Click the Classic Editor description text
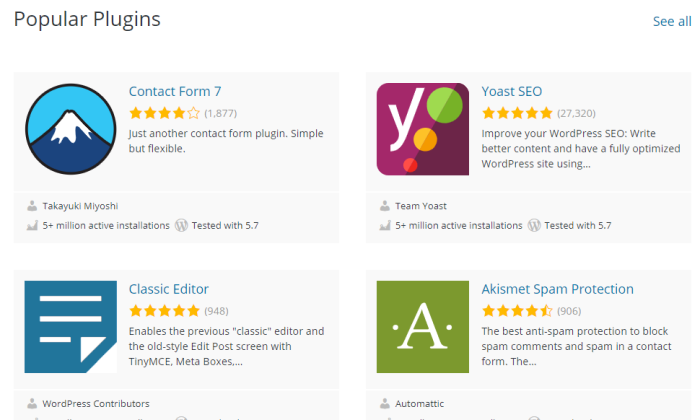This screenshot has width=700, height=420. [x=226, y=346]
